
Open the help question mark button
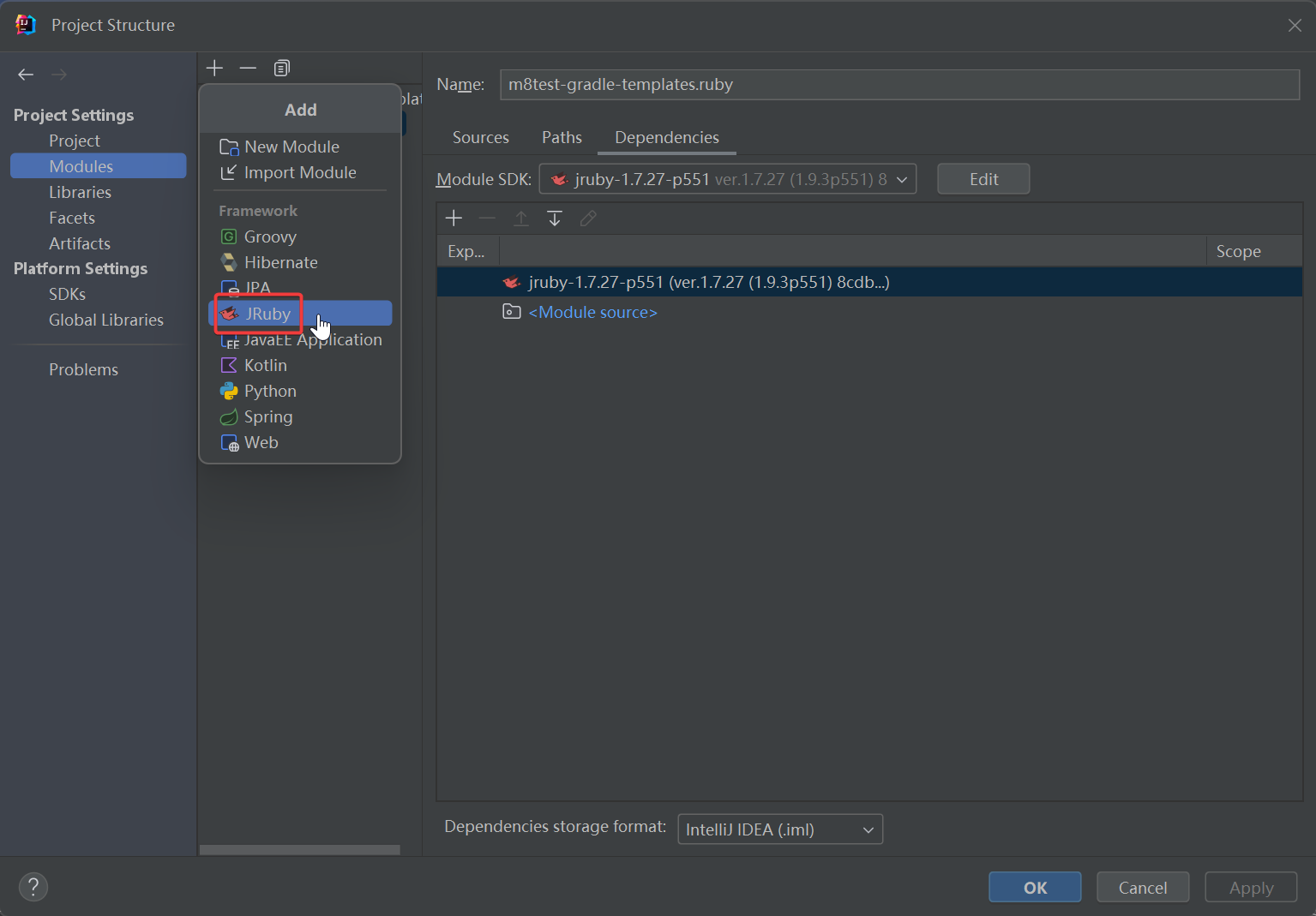33,887
